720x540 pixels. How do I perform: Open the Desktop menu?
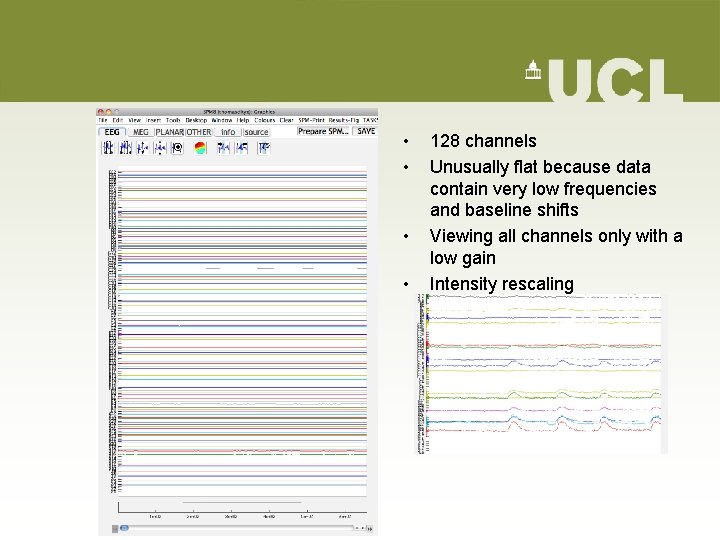(196, 120)
